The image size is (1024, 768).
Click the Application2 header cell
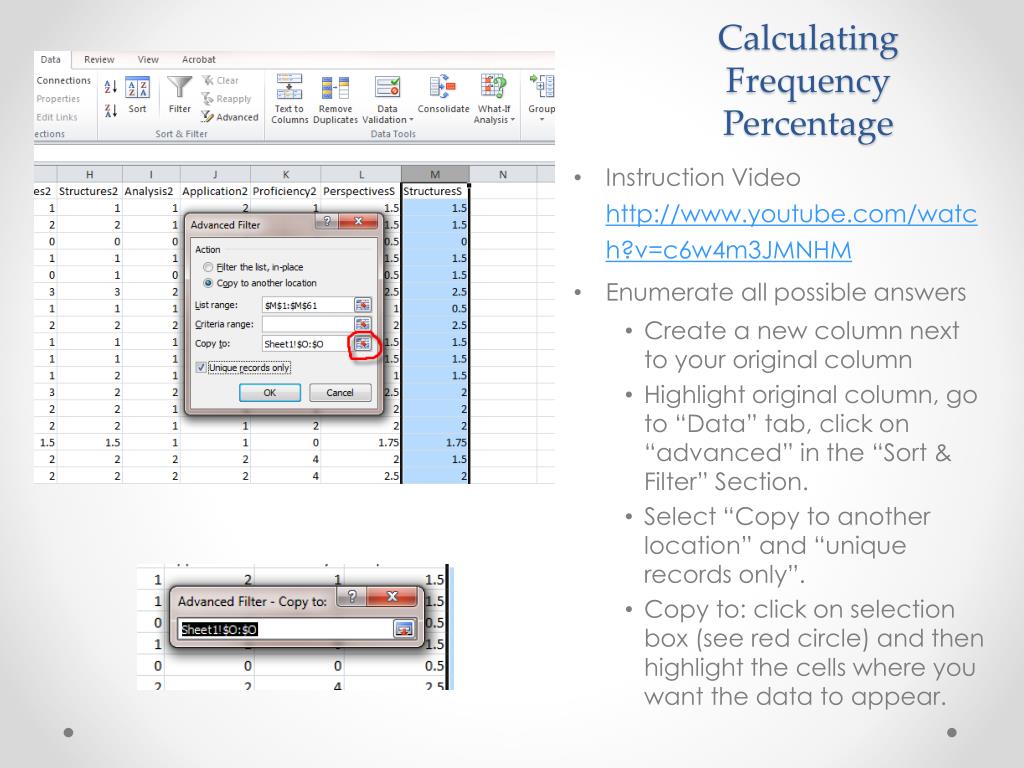(x=215, y=191)
